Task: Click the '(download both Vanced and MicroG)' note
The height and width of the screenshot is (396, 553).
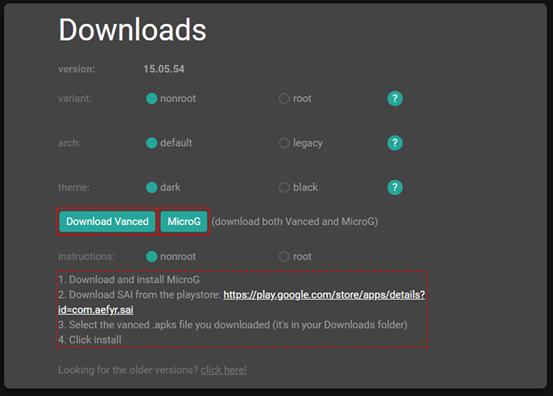Action: (294, 221)
